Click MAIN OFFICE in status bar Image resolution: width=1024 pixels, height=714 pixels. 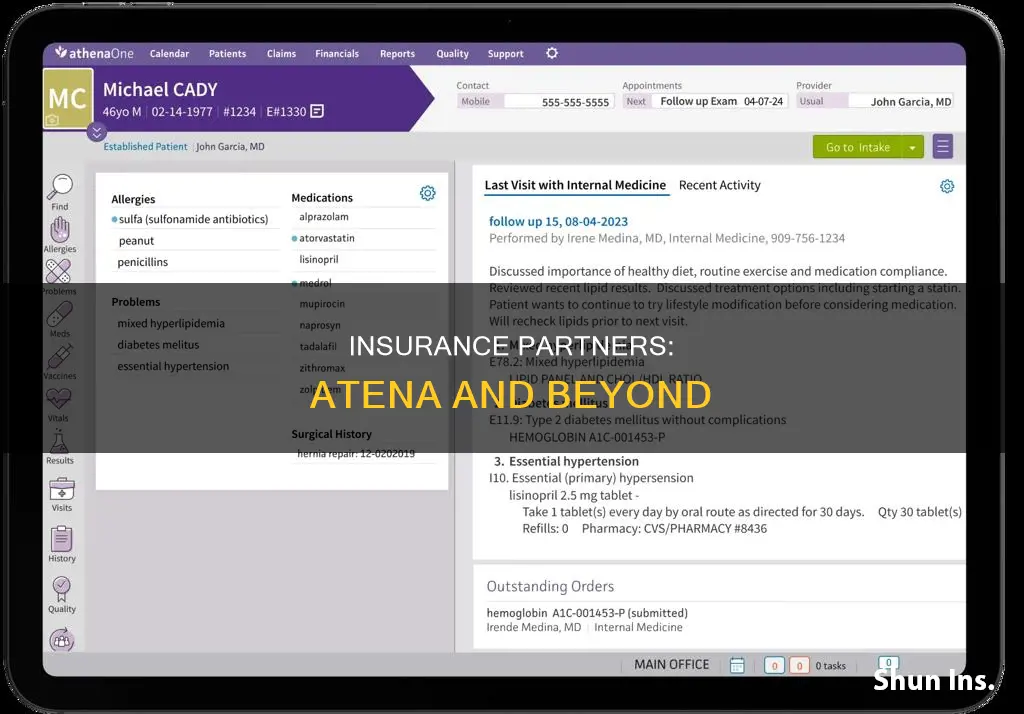[x=671, y=664]
